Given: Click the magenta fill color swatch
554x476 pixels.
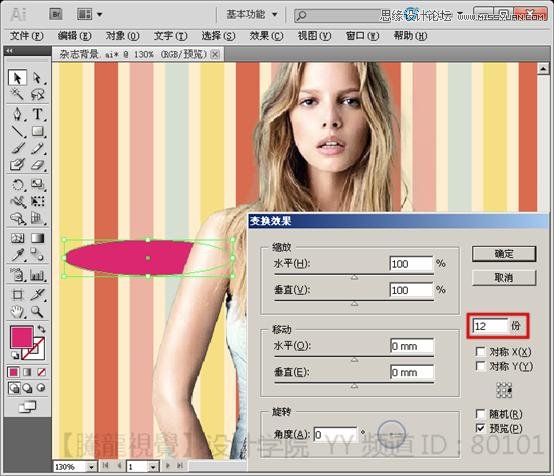Looking at the screenshot, I should click(22, 336).
